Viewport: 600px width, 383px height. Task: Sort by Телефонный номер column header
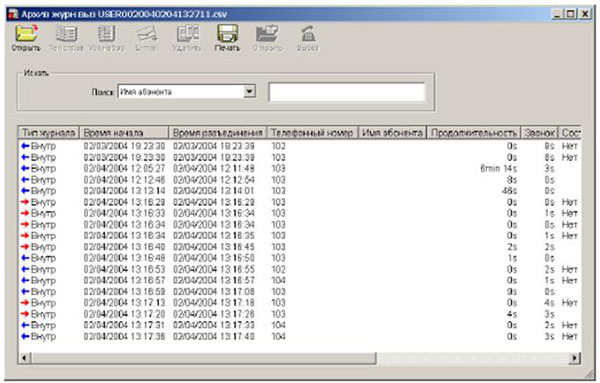point(312,133)
